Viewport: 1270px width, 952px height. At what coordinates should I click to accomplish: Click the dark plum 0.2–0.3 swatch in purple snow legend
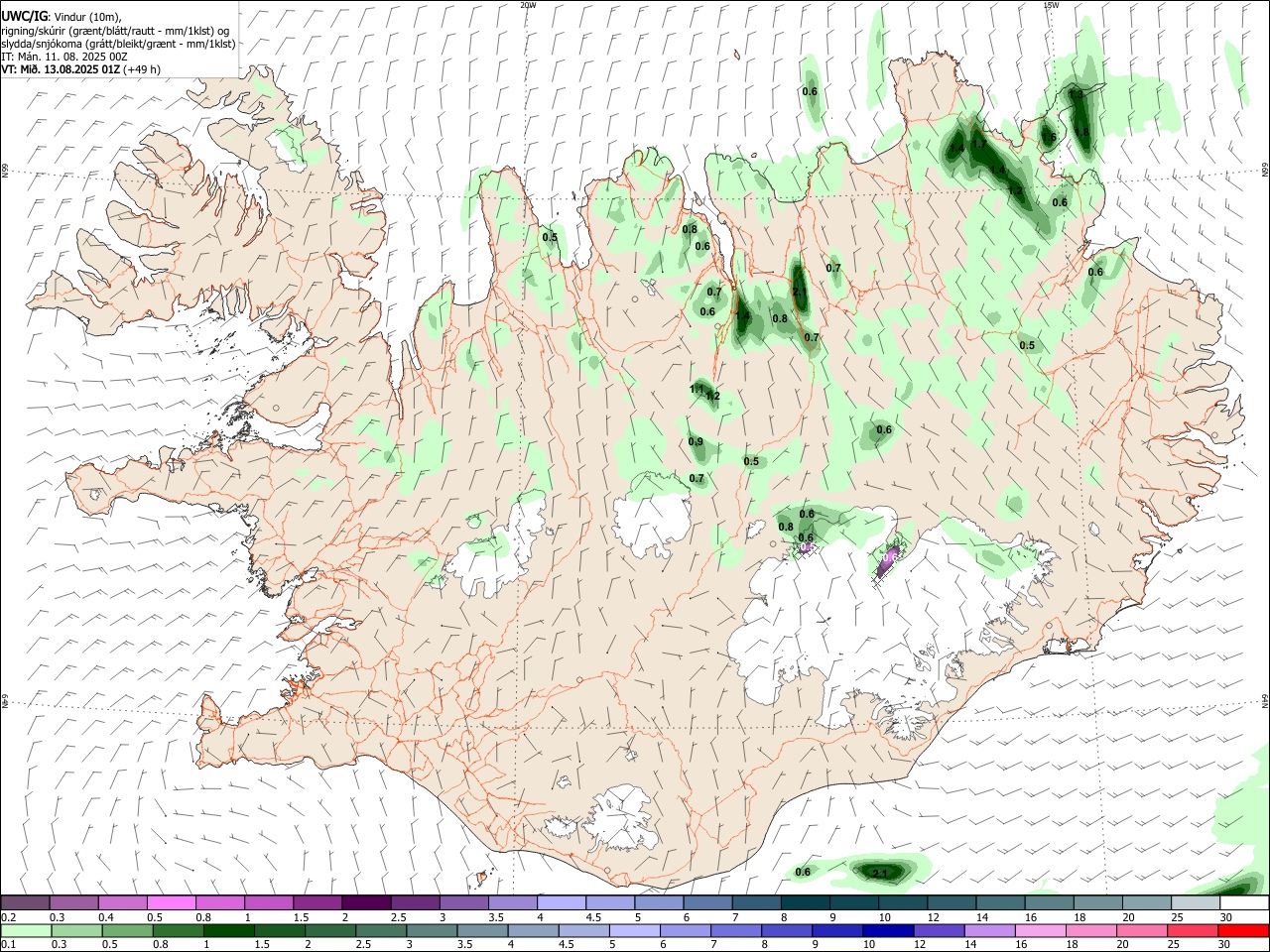[25, 902]
